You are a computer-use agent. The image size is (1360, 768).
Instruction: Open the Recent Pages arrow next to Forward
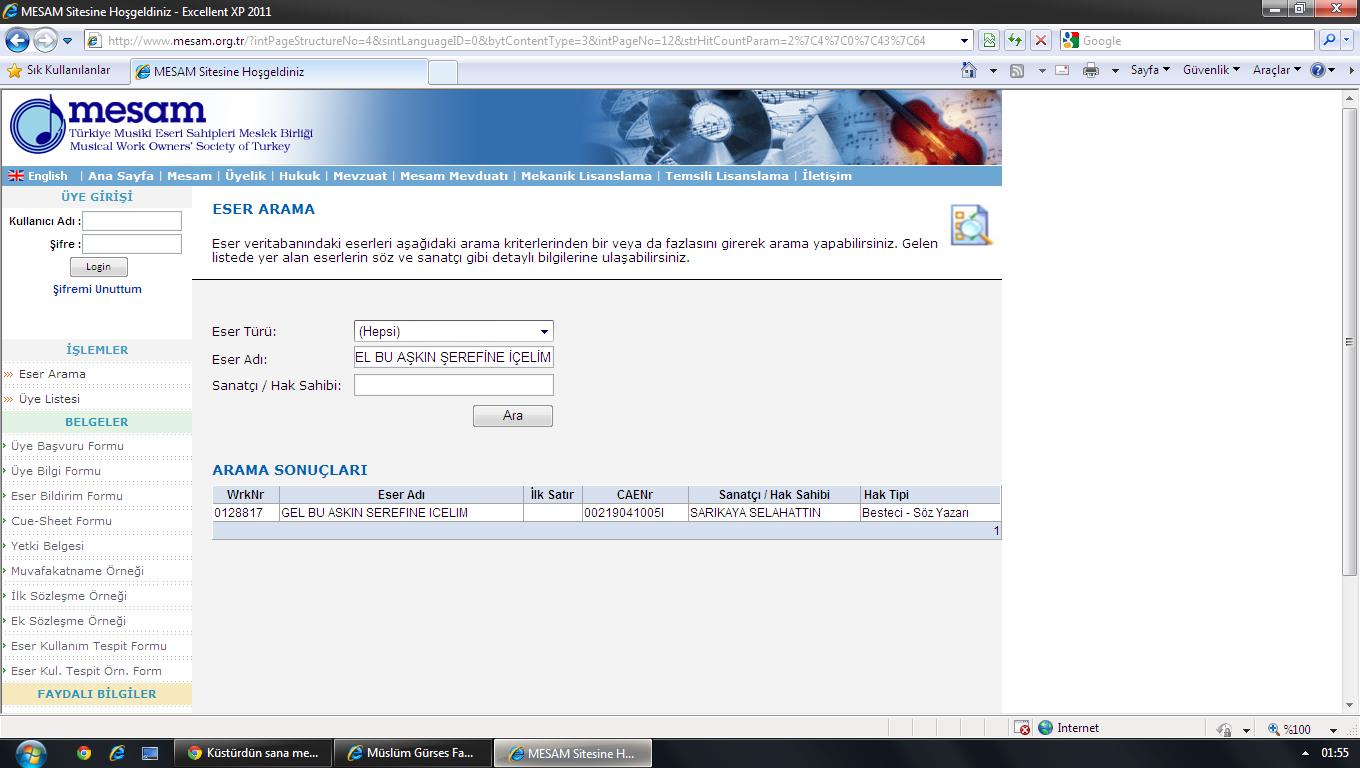tap(67, 41)
